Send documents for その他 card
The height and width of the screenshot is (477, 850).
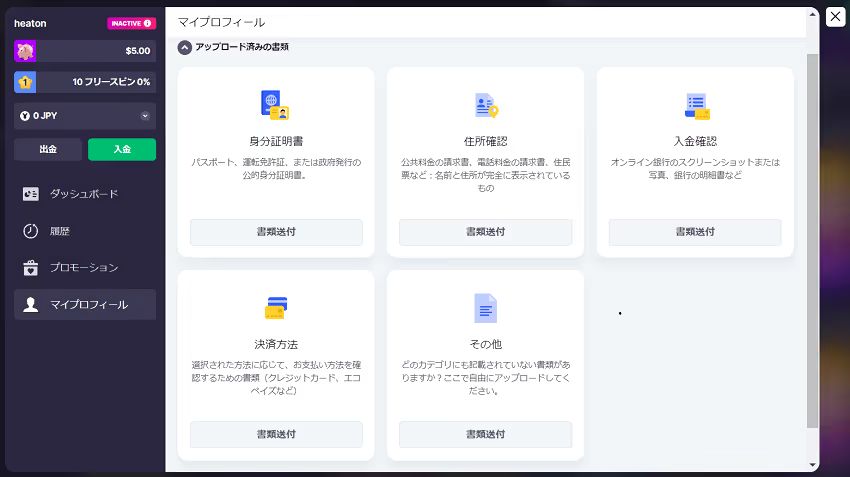(486, 434)
